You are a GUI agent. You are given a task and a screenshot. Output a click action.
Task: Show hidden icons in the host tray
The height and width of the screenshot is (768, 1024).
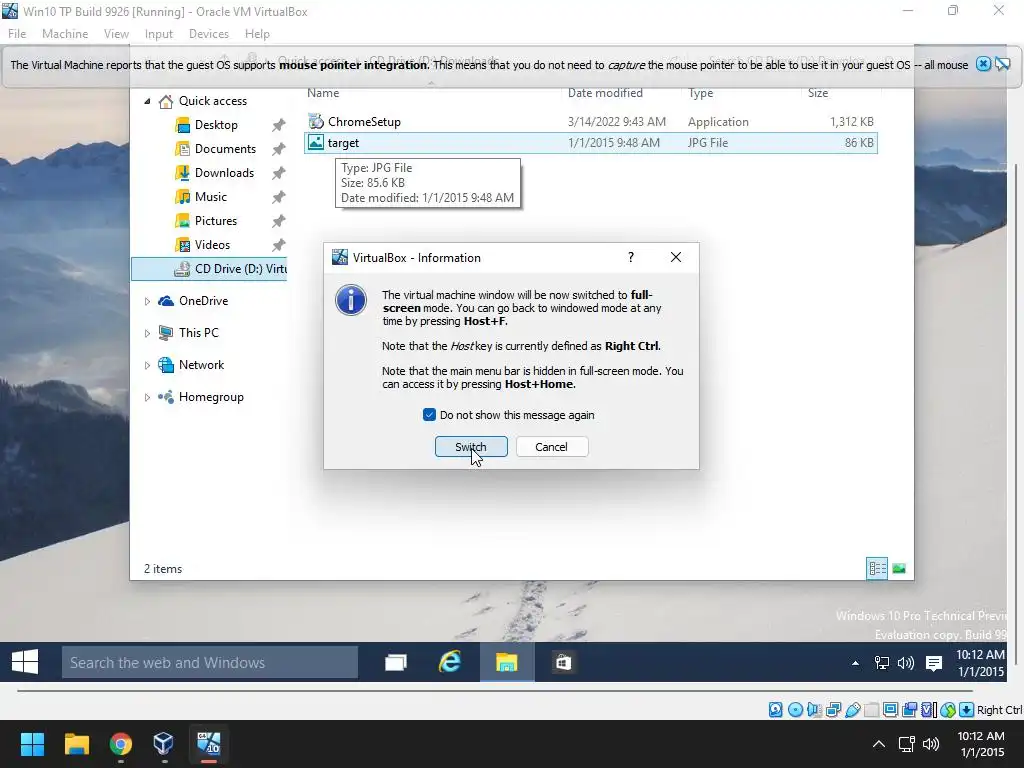(x=879, y=744)
